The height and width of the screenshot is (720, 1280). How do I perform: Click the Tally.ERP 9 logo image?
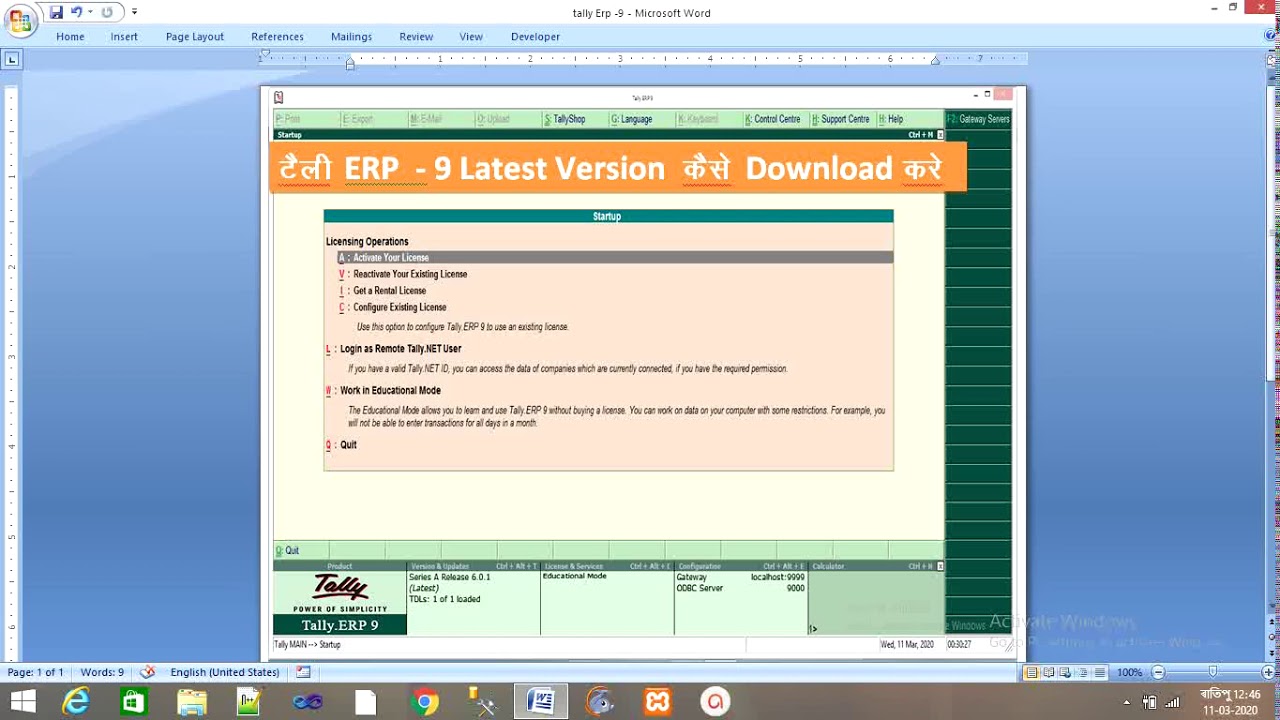(340, 603)
